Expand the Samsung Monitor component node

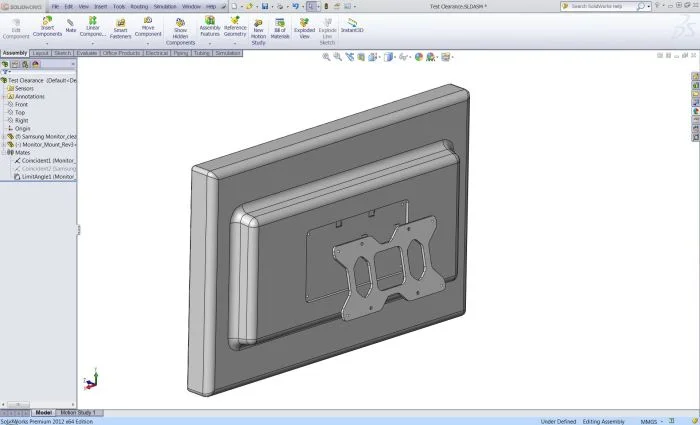pyautogui.click(x=4, y=136)
